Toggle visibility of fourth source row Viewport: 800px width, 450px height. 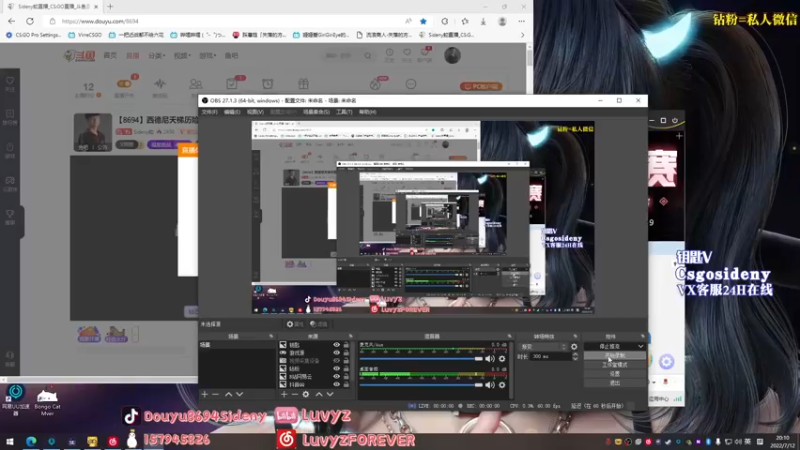[336, 368]
